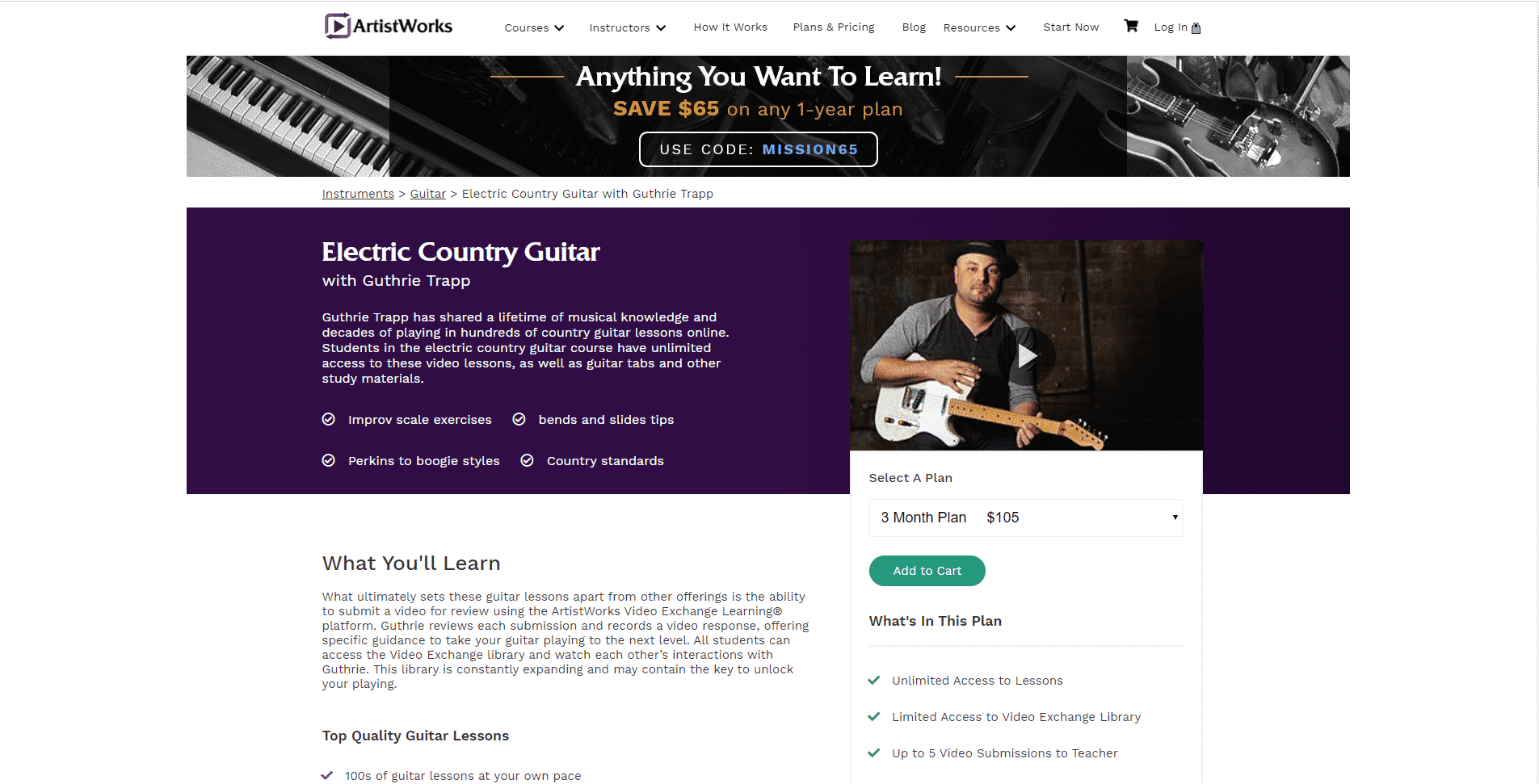This screenshot has width=1539, height=784.
Task: Expand the Resources dropdown menu
Action: 979,27
